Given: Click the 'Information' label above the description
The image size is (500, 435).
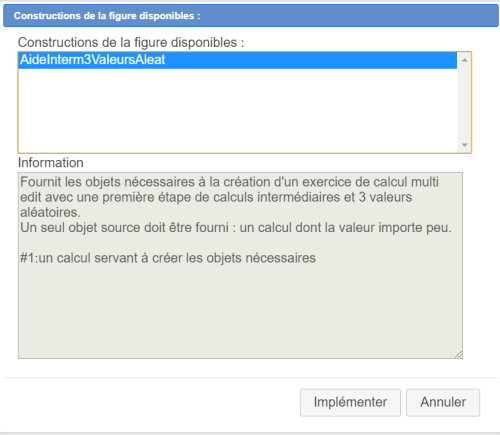Looking at the screenshot, I should pos(51,163).
